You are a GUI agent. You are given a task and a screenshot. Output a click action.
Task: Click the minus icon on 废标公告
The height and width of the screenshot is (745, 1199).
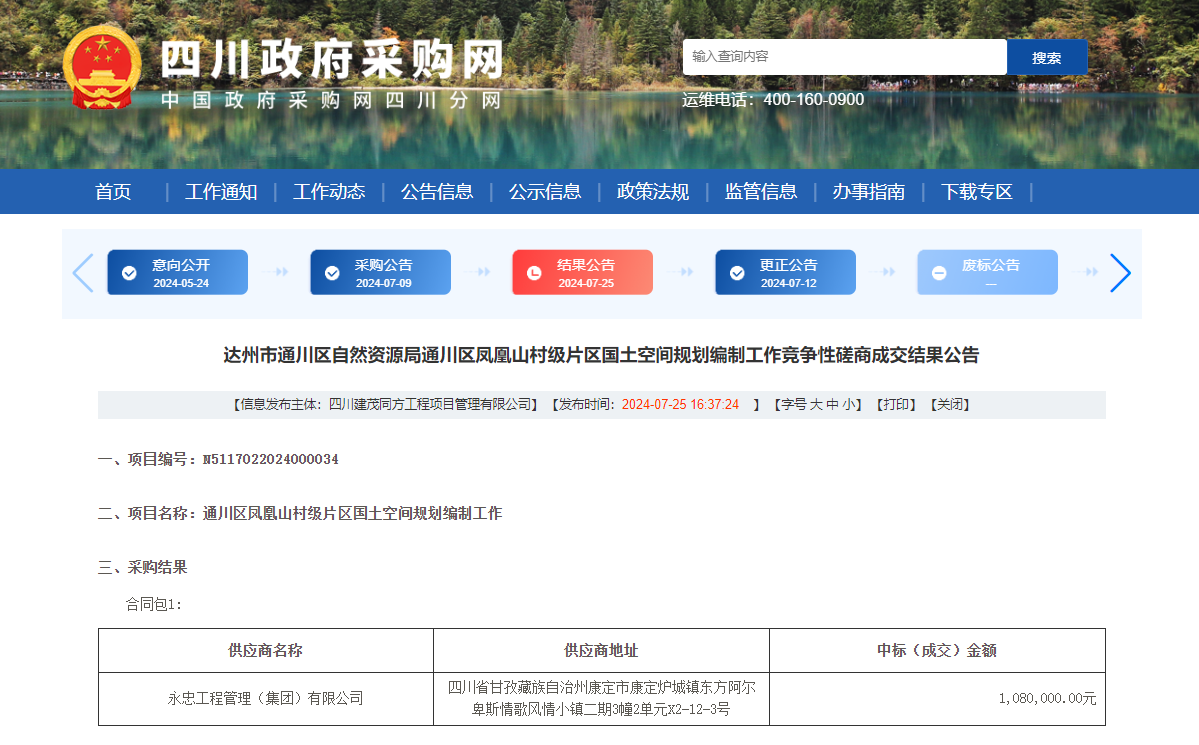(939, 273)
